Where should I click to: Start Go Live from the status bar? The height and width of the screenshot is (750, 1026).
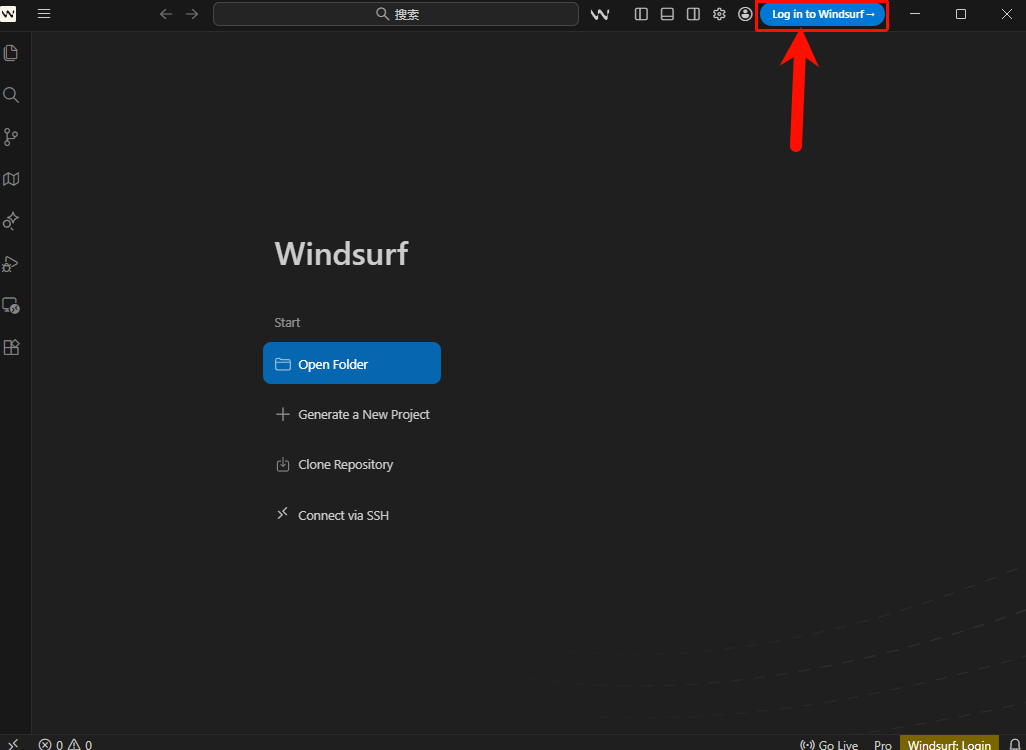point(830,744)
